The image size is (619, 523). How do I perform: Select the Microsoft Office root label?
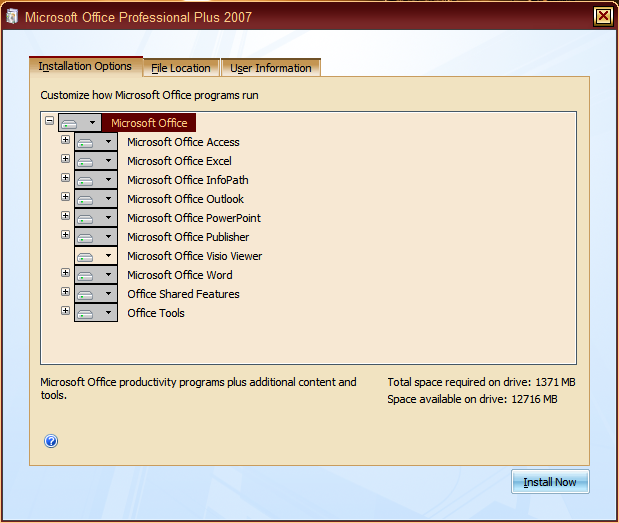coord(149,123)
